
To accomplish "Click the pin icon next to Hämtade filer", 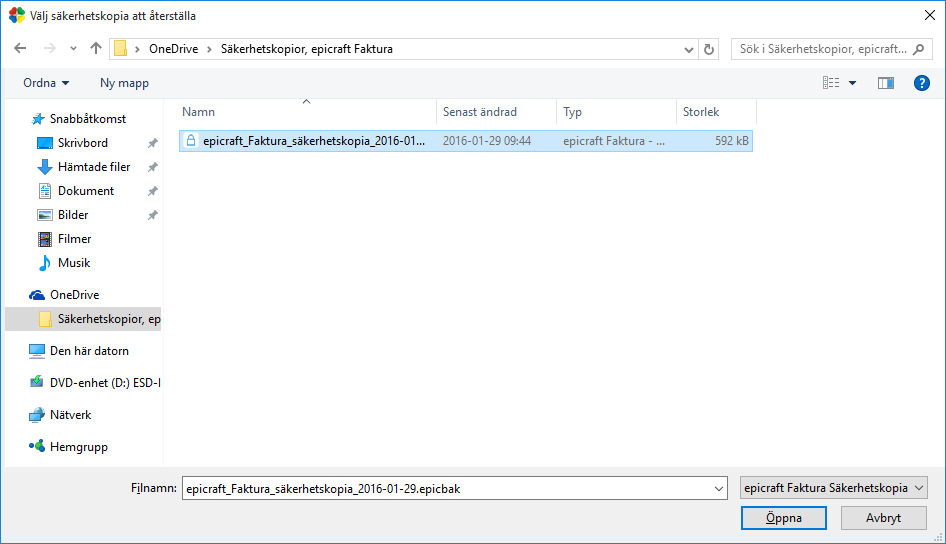I will tap(153, 167).
